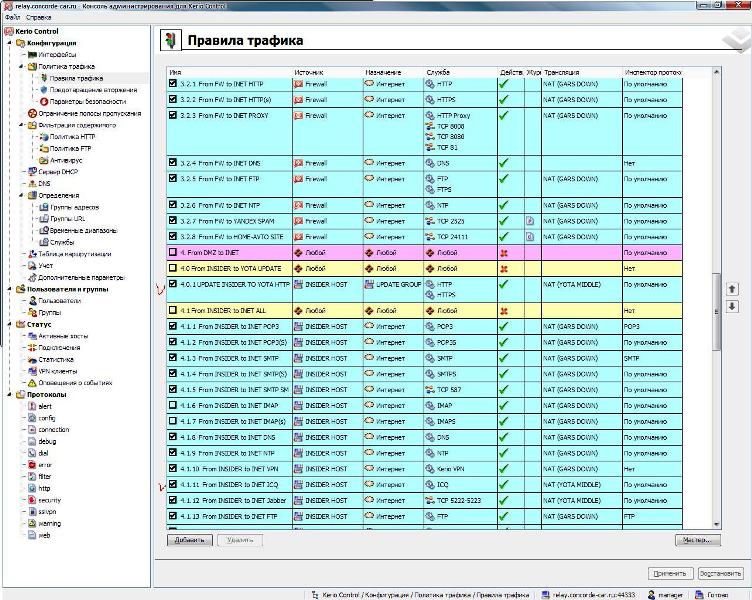Open Оповещения о событиях warning icon
The height and width of the screenshot is (600, 752).
coord(32,383)
